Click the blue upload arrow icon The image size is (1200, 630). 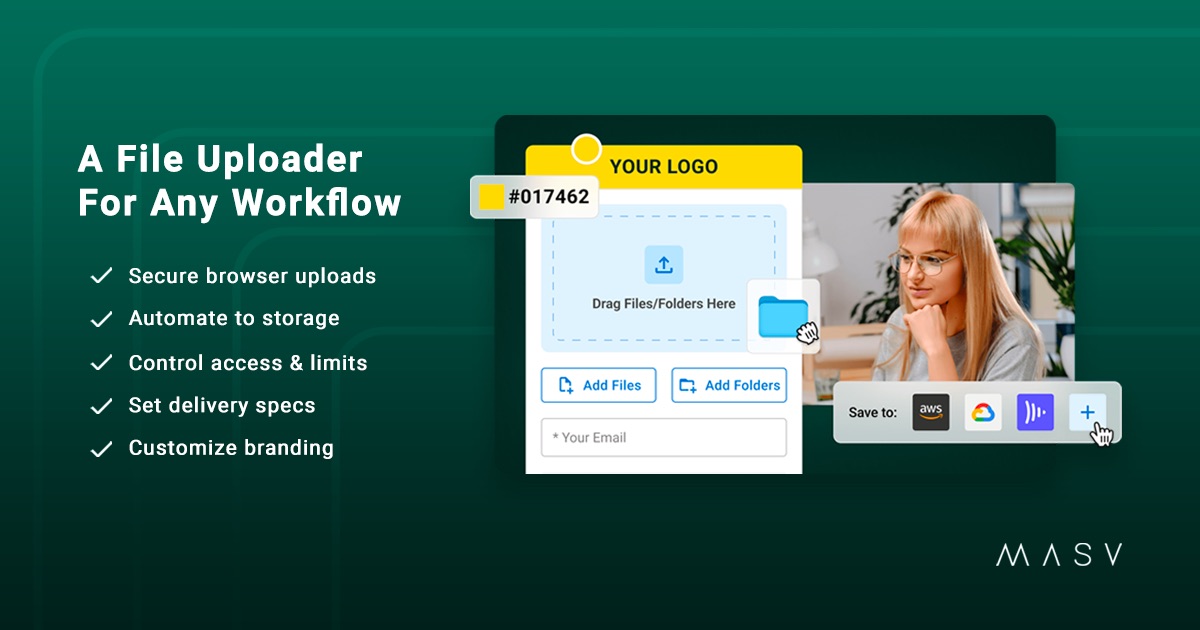tap(663, 265)
